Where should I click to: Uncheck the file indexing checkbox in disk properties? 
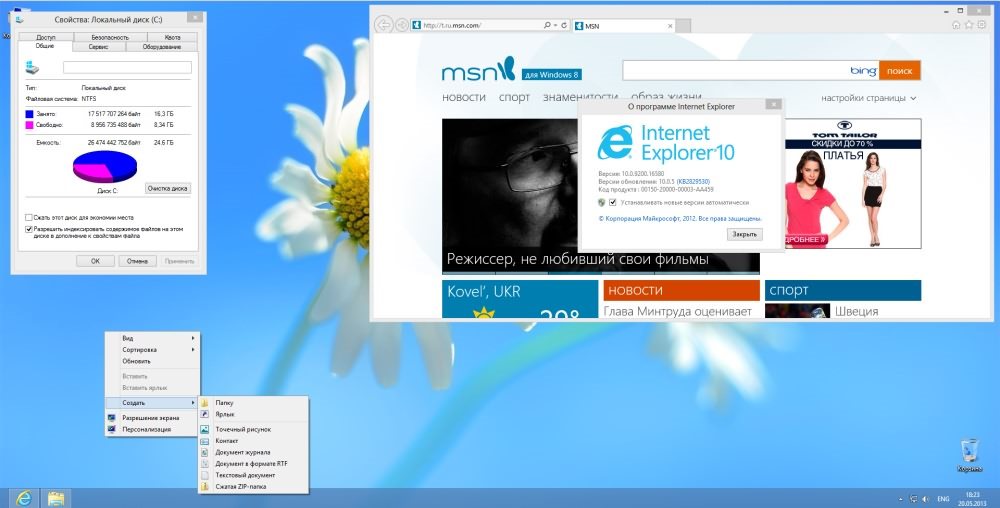coord(29,228)
